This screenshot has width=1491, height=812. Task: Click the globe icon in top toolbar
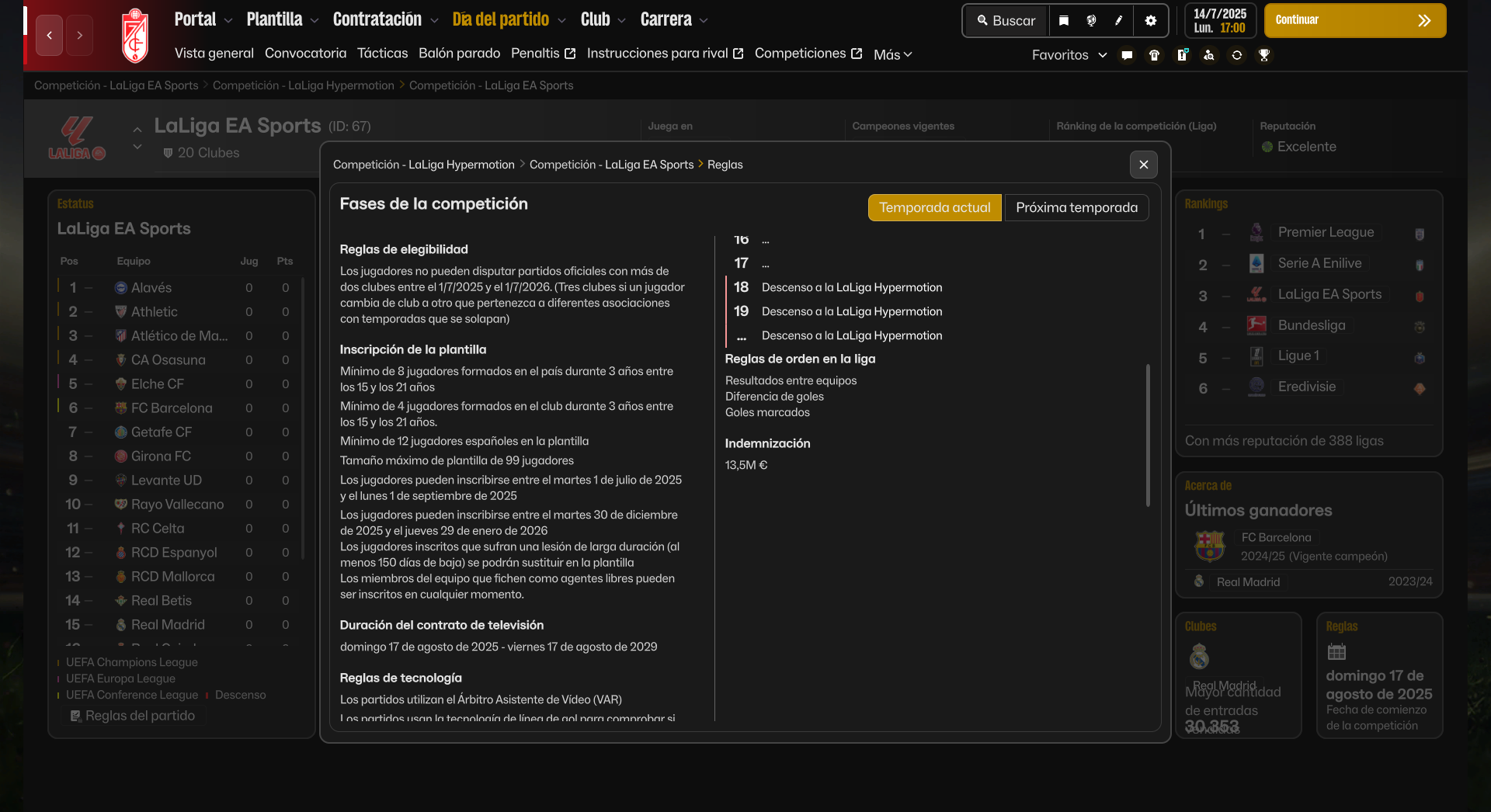1091,21
